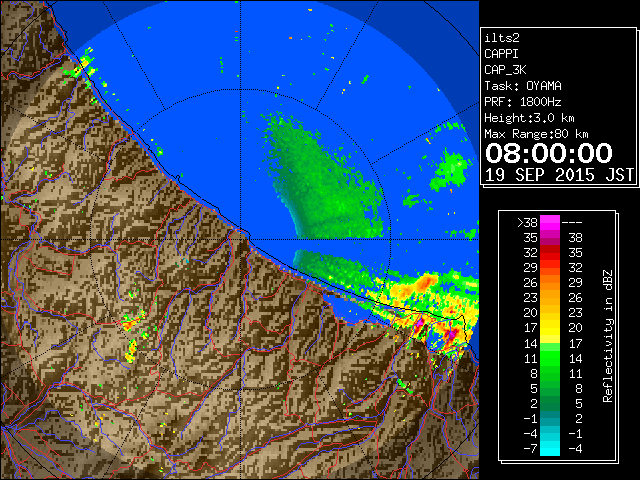Click the "-7" legend label
Image resolution: width=640 pixels, height=480 pixels.
point(530,449)
